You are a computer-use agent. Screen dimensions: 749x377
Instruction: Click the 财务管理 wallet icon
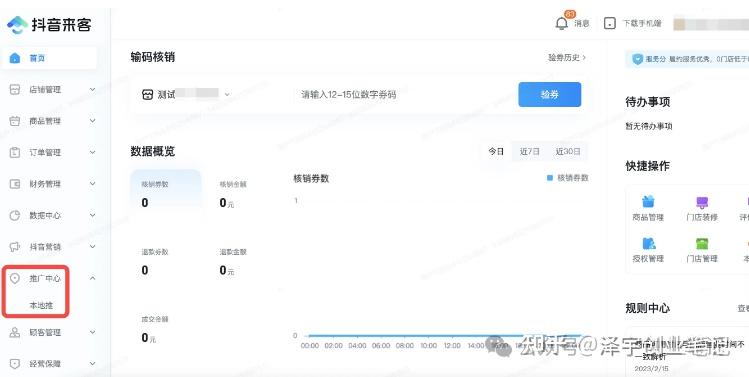(15, 184)
